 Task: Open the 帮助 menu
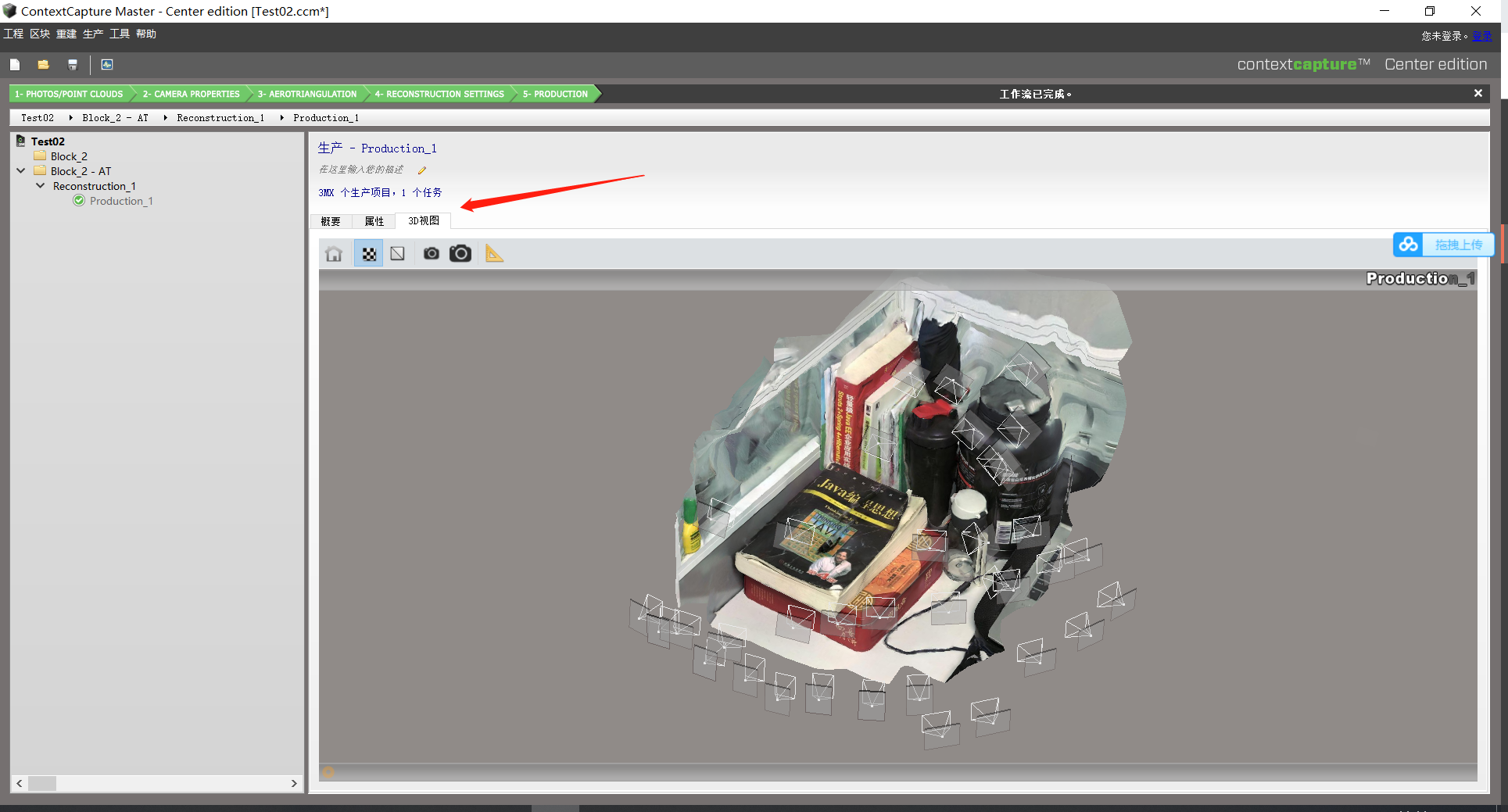tap(146, 34)
